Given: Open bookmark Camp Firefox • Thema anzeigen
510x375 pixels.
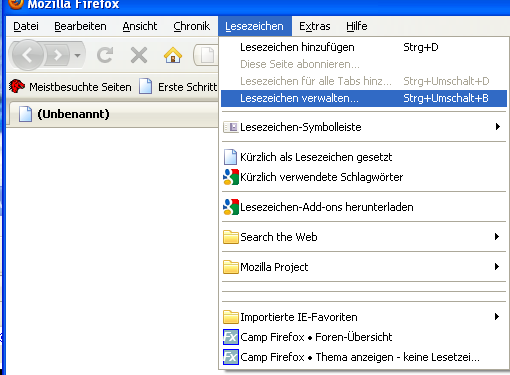Looking at the screenshot, I should (364, 357).
